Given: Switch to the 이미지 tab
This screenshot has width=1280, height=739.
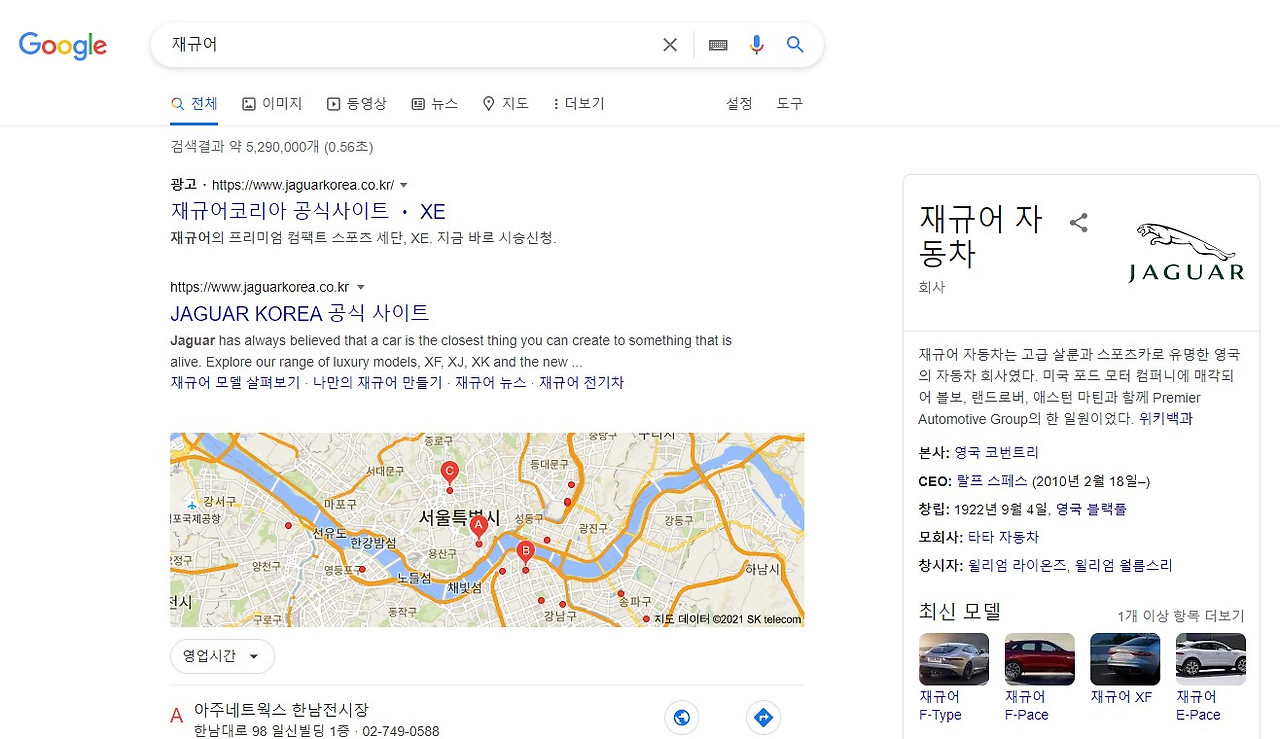Looking at the screenshot, I should pos(272,104).
